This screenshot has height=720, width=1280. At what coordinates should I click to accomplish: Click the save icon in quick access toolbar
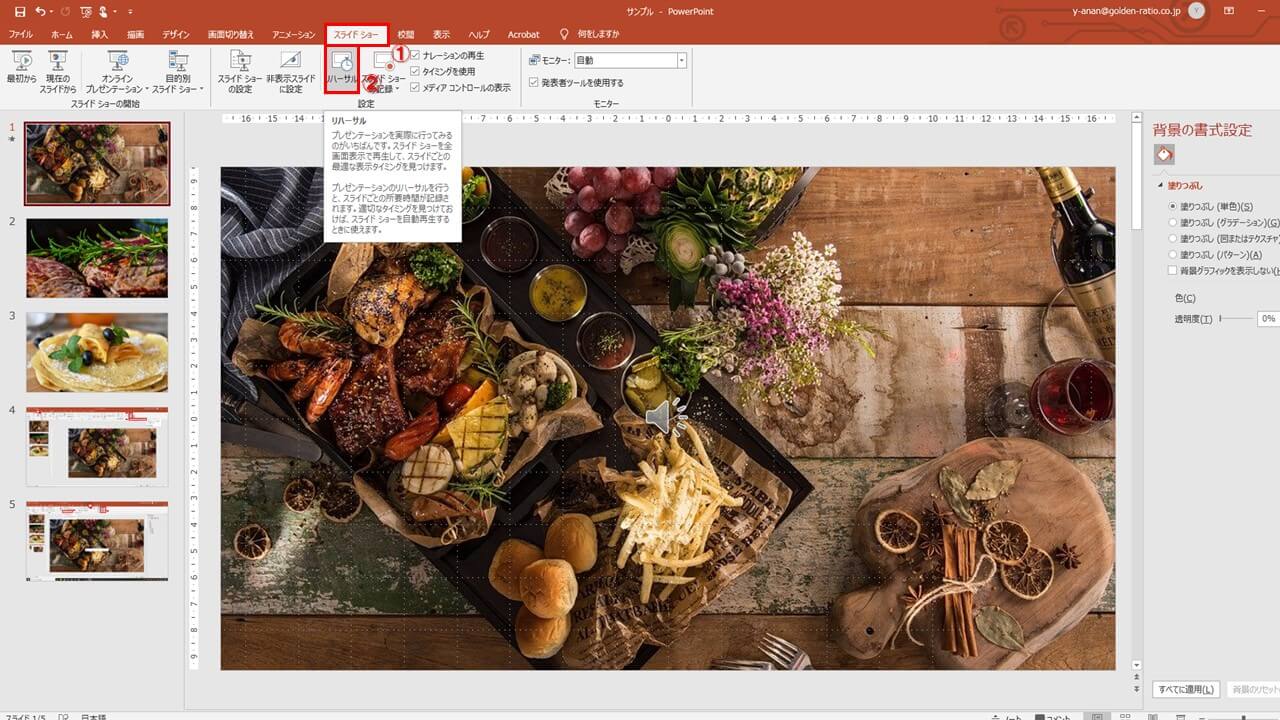pyautogui.click(x=20, y=11)
